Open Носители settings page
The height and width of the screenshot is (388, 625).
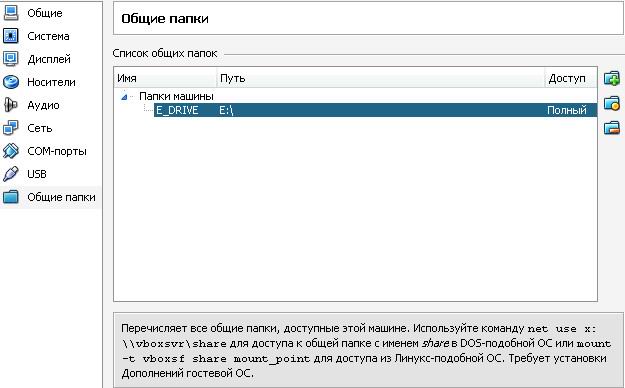pos(51,82)
